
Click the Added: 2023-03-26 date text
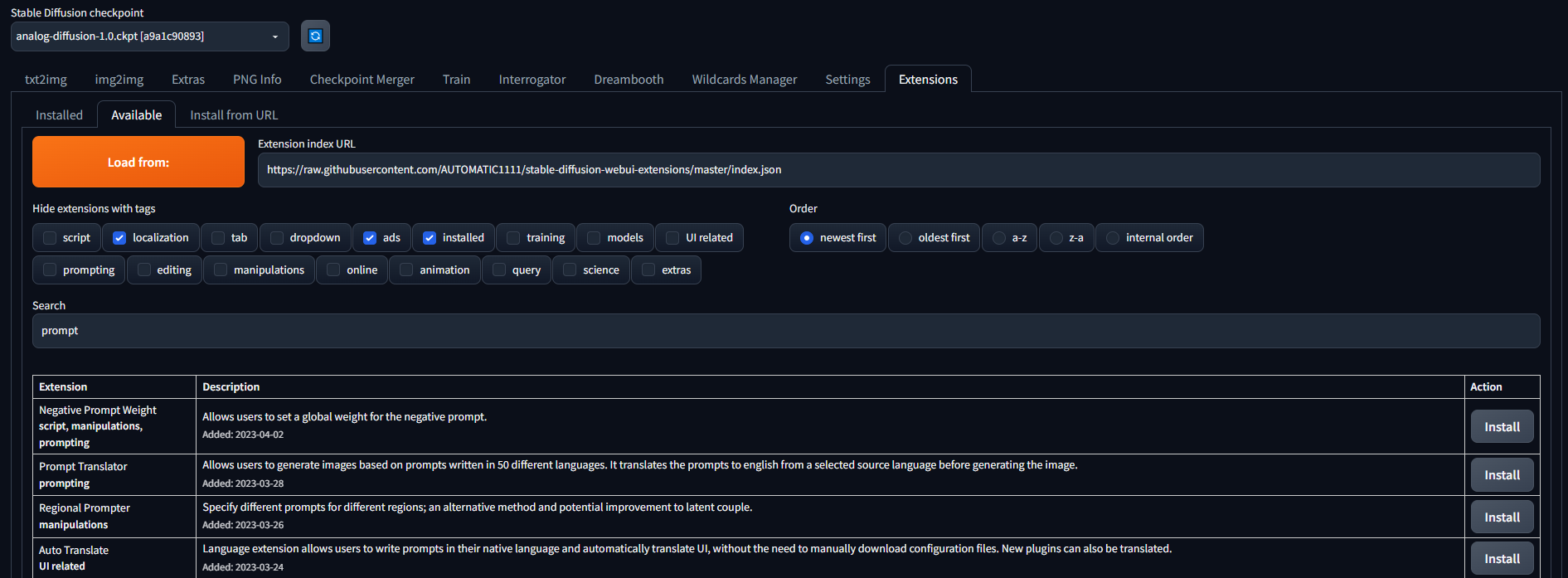point(243,525)
